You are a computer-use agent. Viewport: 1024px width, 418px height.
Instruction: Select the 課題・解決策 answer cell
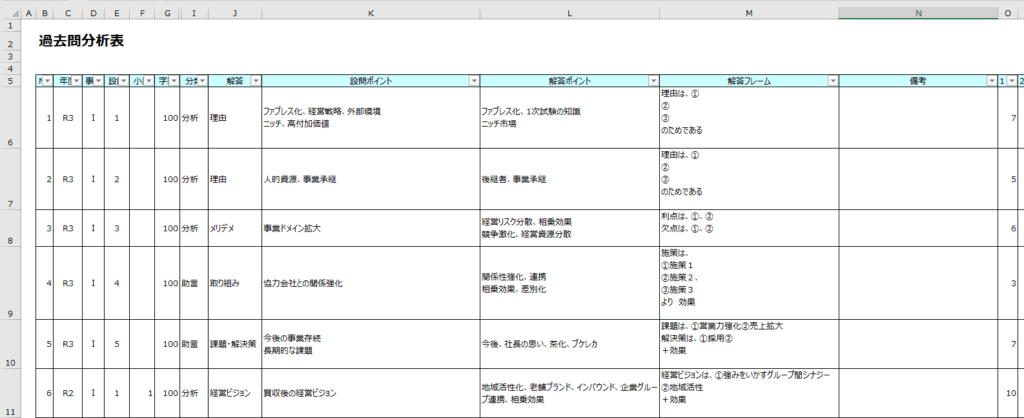tap(235, 344)
